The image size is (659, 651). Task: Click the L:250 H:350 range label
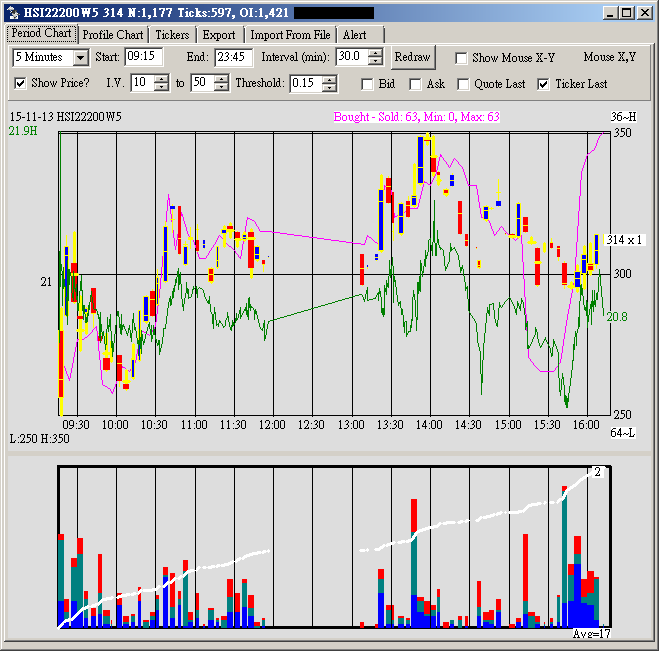pyautogui.click(x=40, y=439)
